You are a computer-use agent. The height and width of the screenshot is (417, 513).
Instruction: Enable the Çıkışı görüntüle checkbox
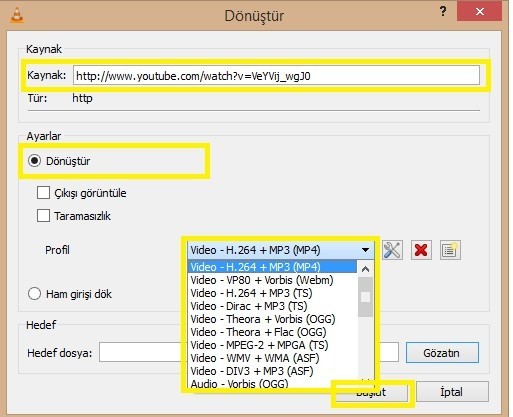(43, 193)
